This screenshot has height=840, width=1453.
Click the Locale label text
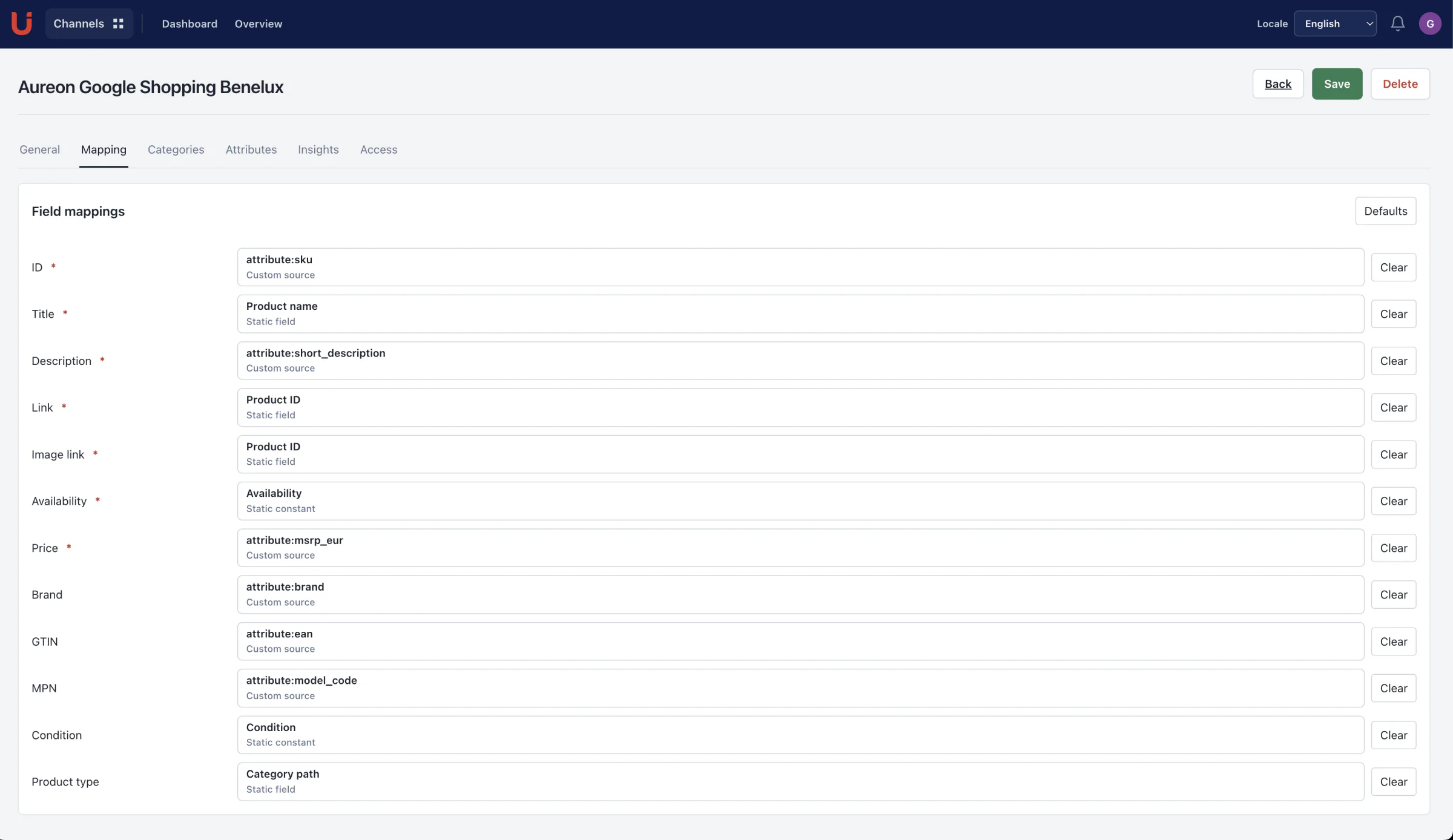tap(1272, 24)
